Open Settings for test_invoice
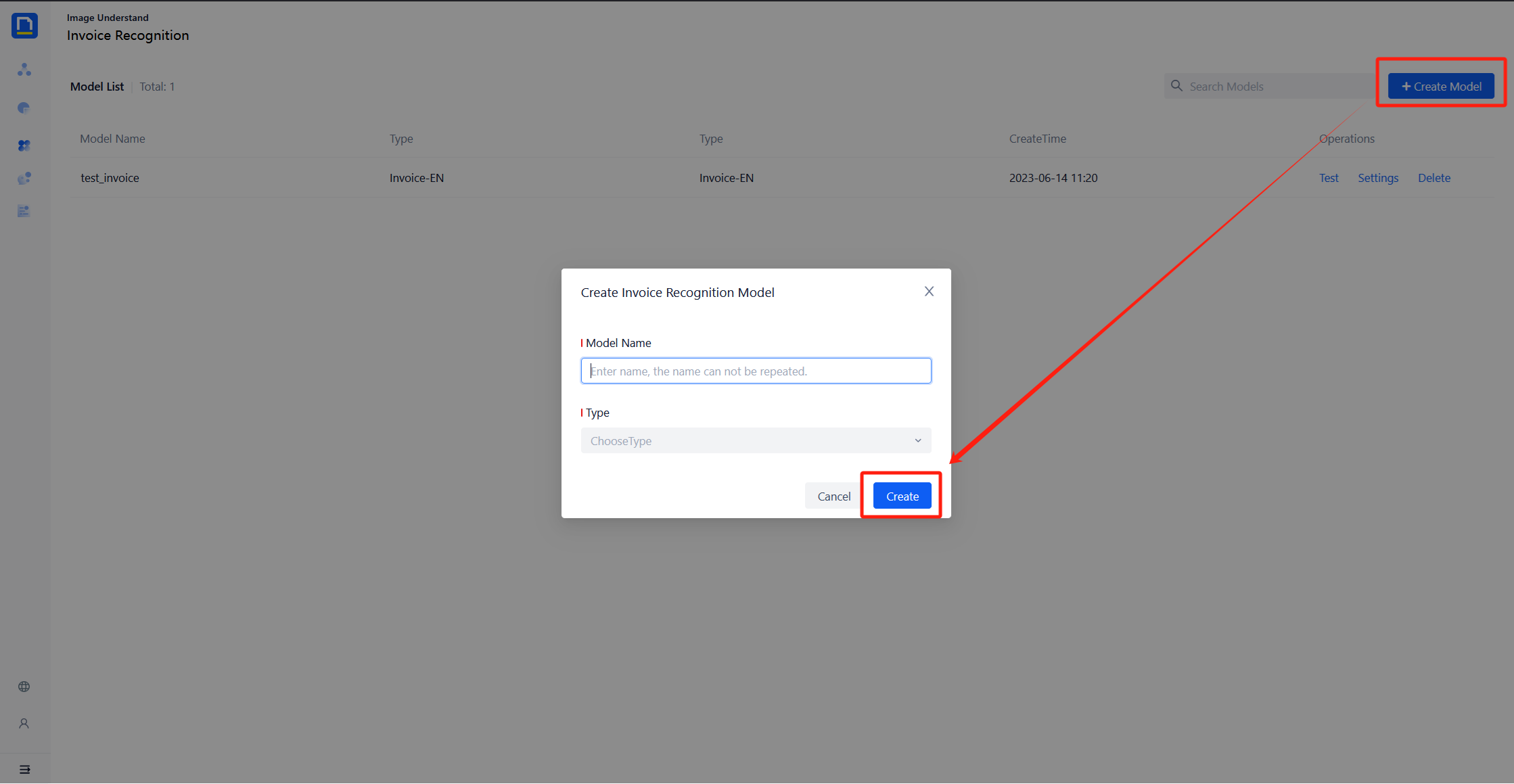 1378,178
